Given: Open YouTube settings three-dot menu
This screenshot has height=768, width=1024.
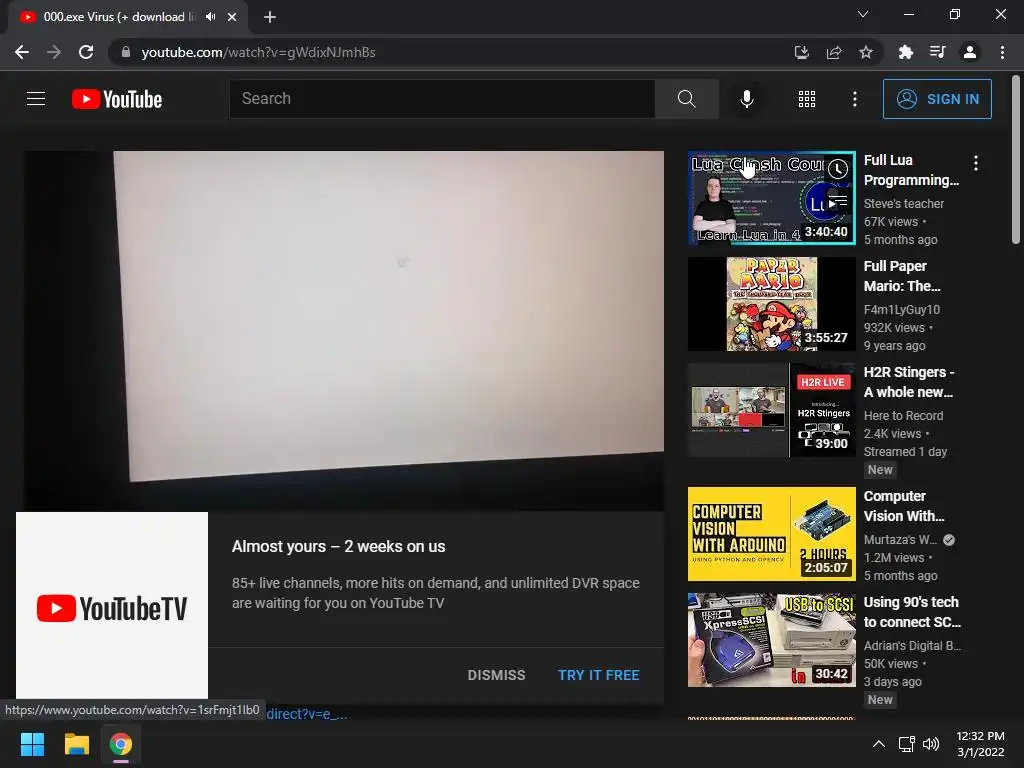Looking at the screenshot, I should [855, 99].
